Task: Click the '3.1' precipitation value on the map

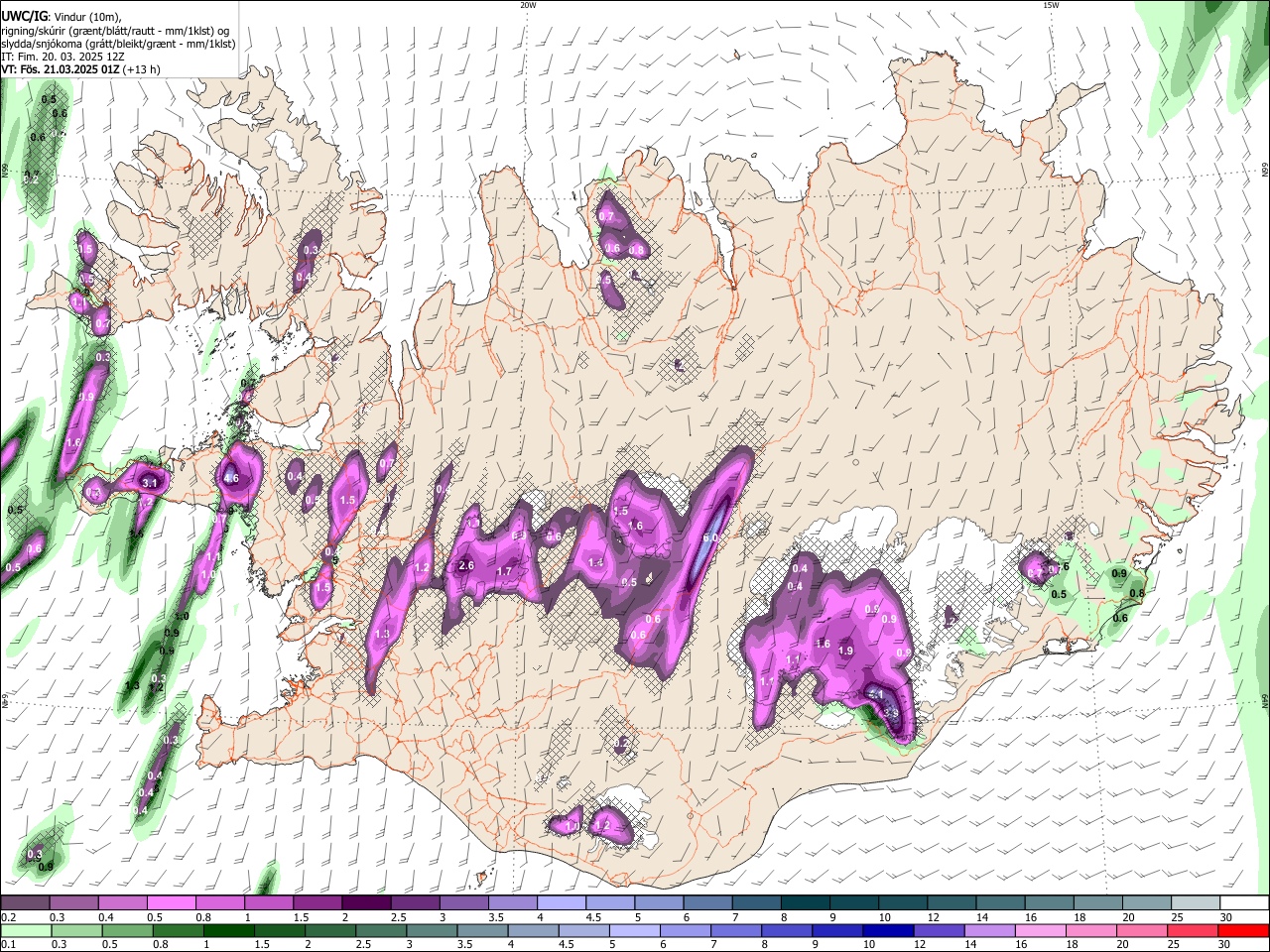Action: pyautogui.click(x=151, y=483)
